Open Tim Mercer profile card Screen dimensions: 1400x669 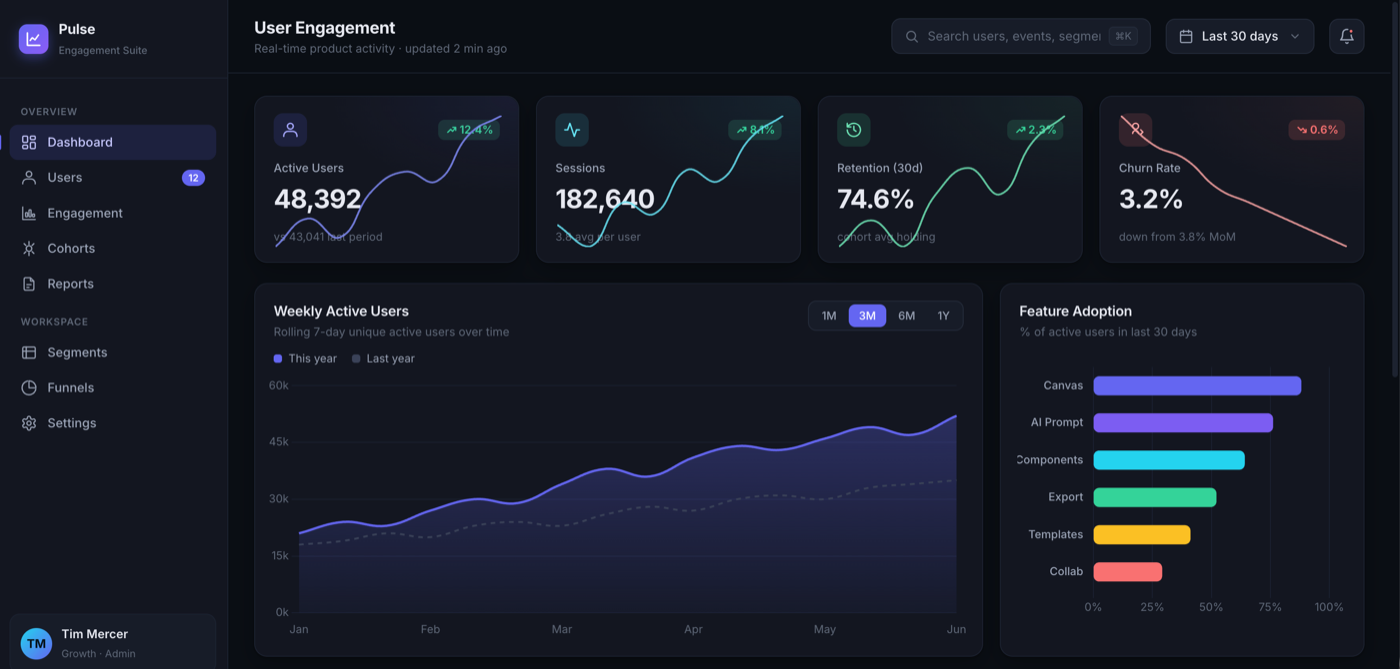(113, 643)
